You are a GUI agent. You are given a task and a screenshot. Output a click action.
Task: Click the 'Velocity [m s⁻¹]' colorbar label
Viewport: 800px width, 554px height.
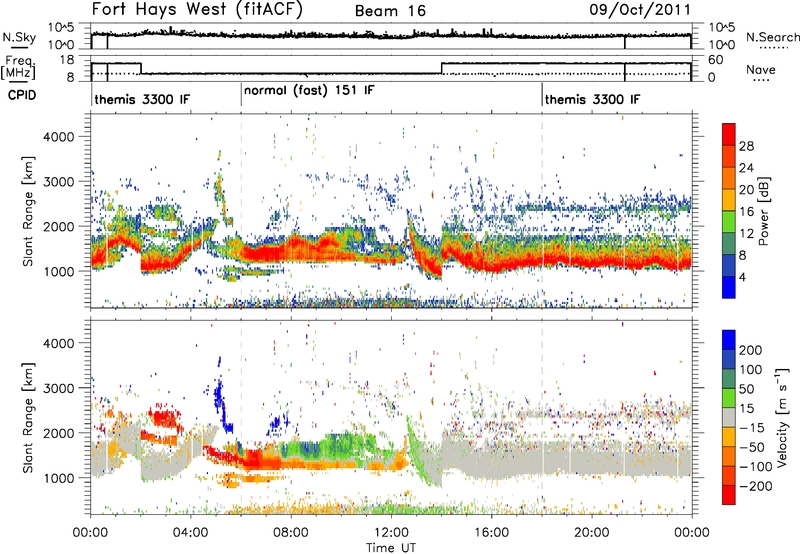[x=781, y=418]
